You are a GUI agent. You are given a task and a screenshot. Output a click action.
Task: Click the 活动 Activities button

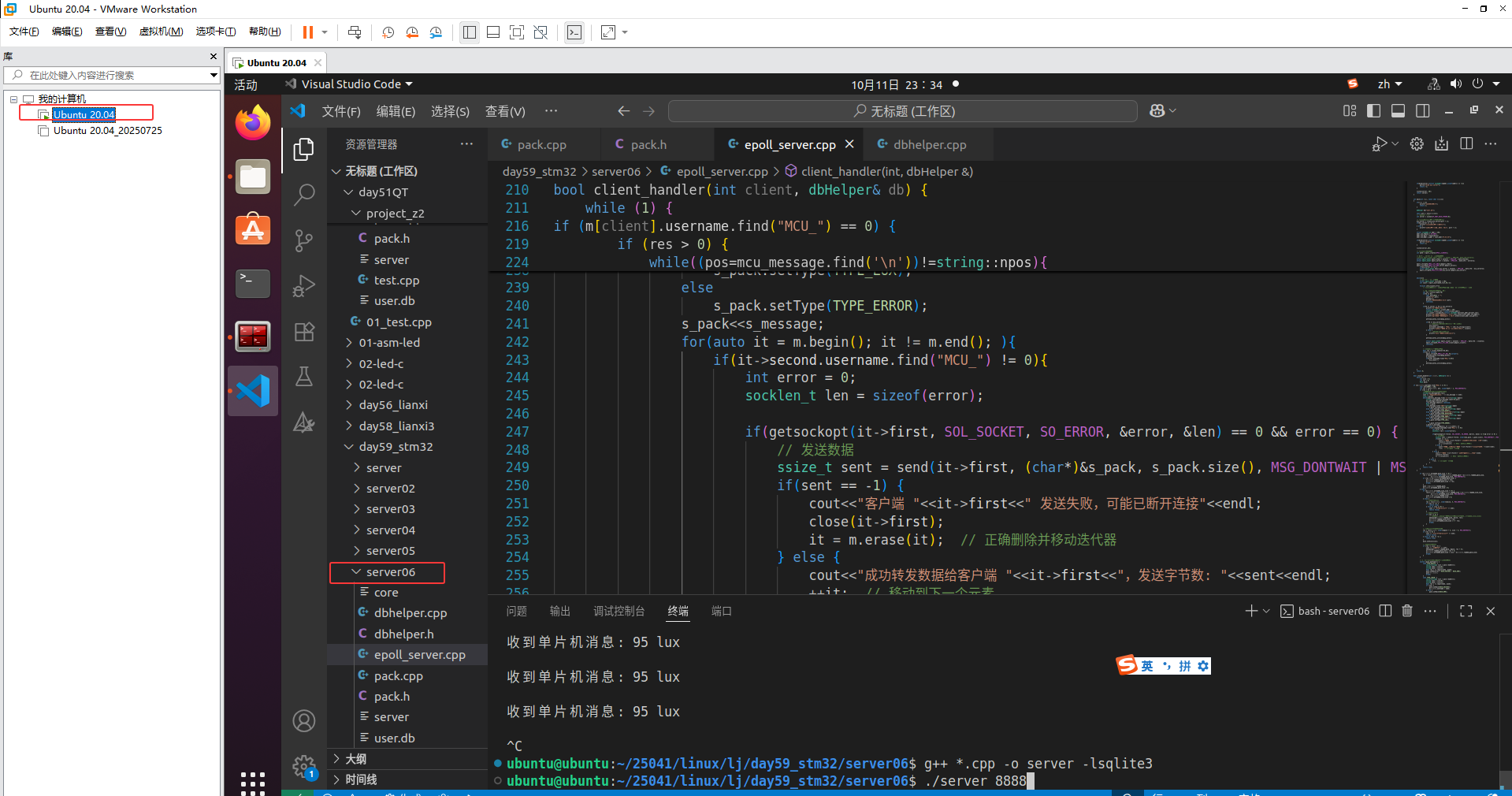pos(246,84)
